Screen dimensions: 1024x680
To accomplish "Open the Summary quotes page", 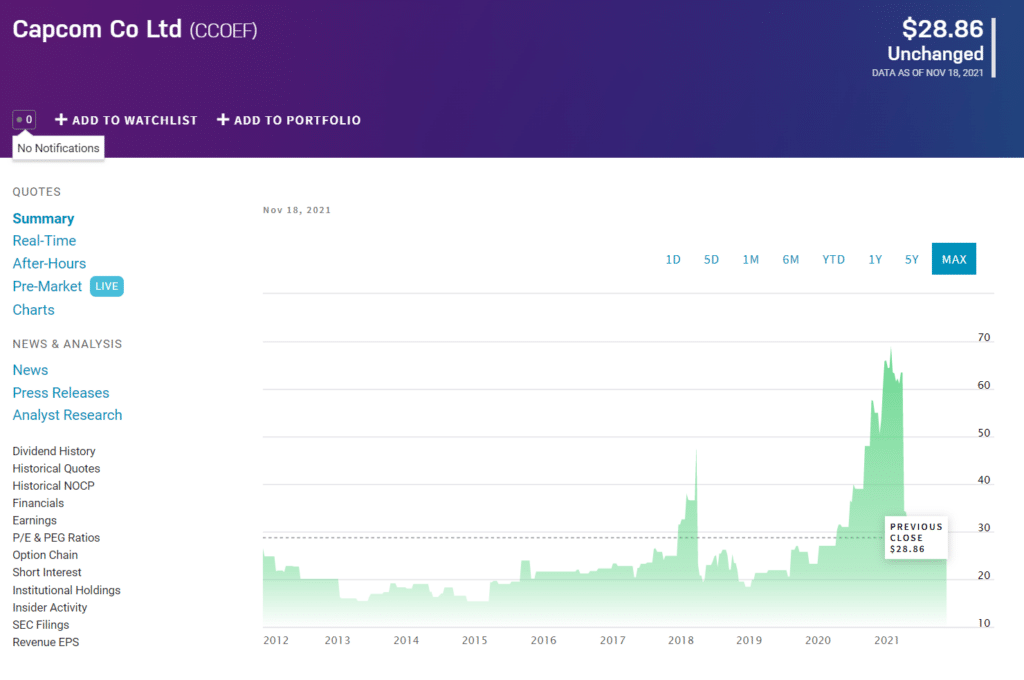I will (x=43, y=218).
